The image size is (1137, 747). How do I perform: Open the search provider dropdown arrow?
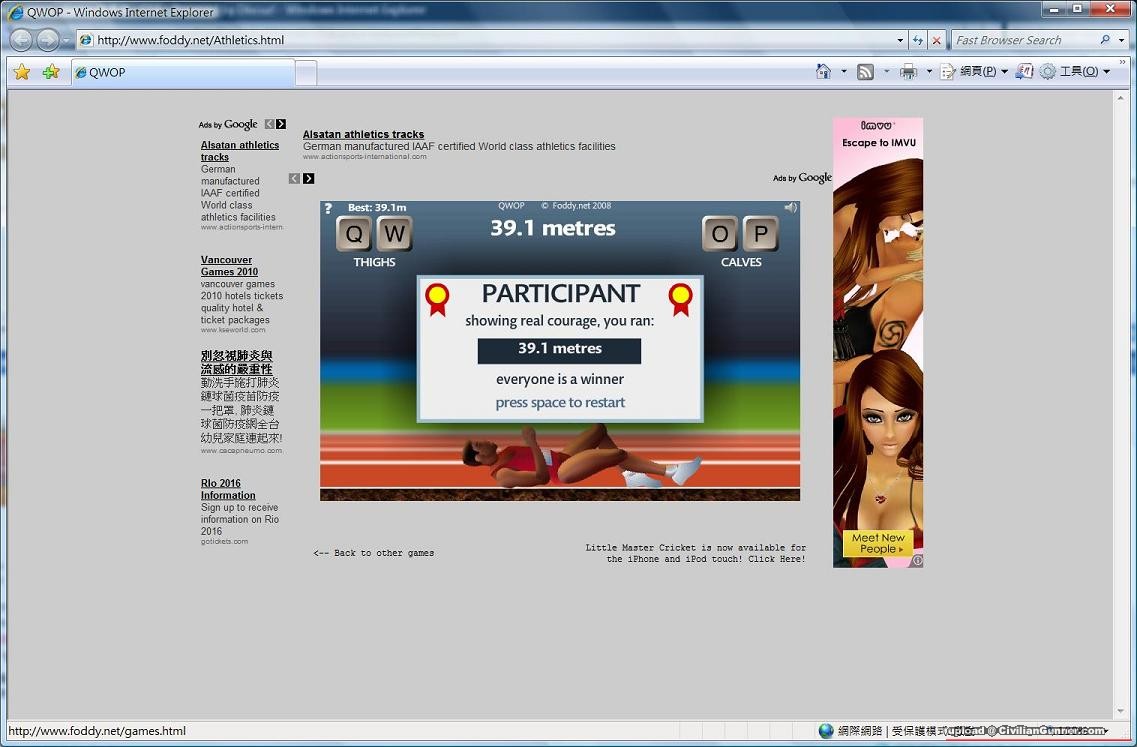(1121, 40)
